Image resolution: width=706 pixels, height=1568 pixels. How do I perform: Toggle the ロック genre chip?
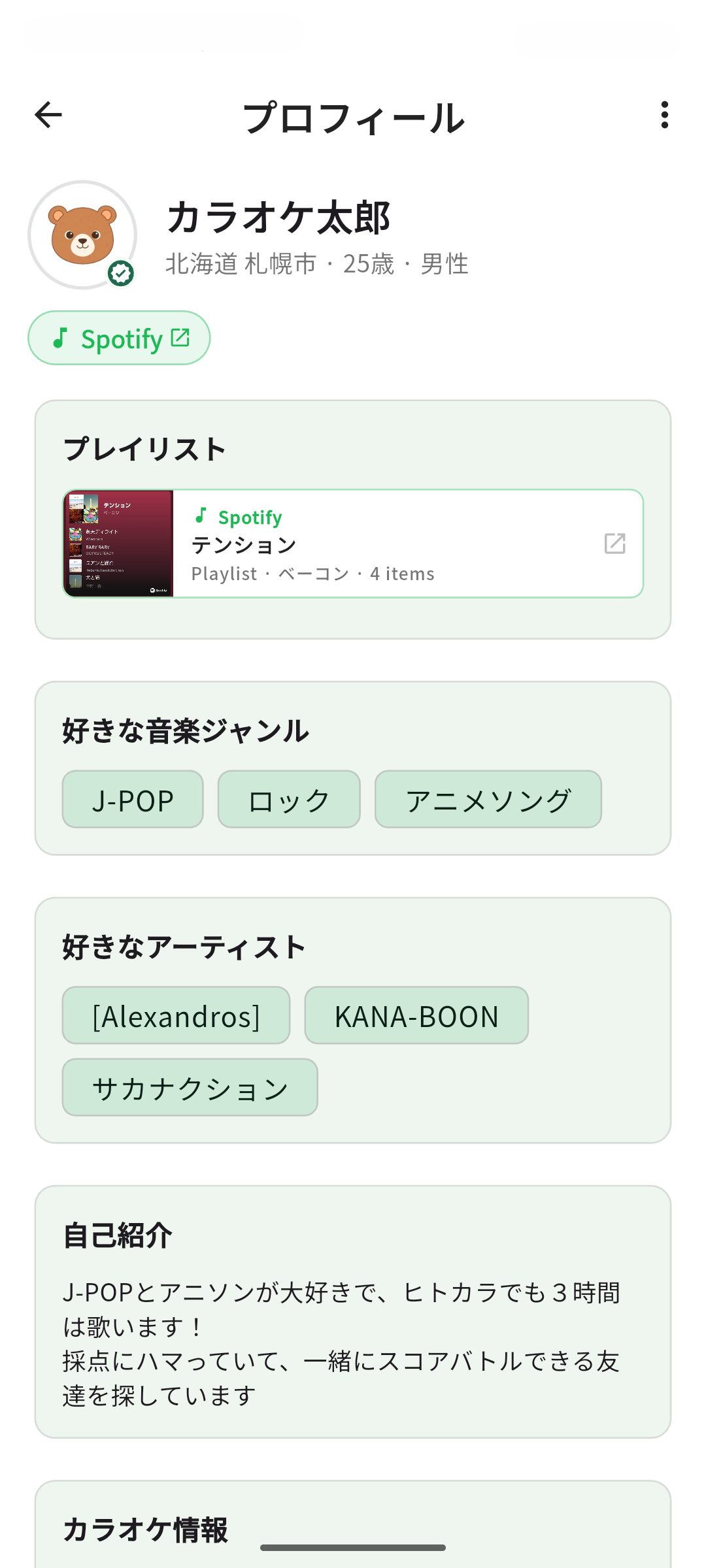click(288, 799)
